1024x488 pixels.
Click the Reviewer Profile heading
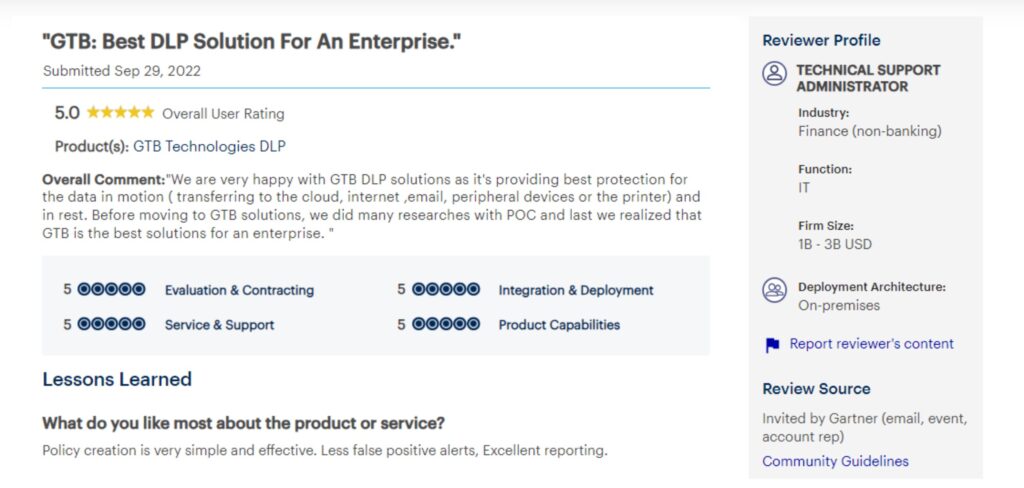821,41
